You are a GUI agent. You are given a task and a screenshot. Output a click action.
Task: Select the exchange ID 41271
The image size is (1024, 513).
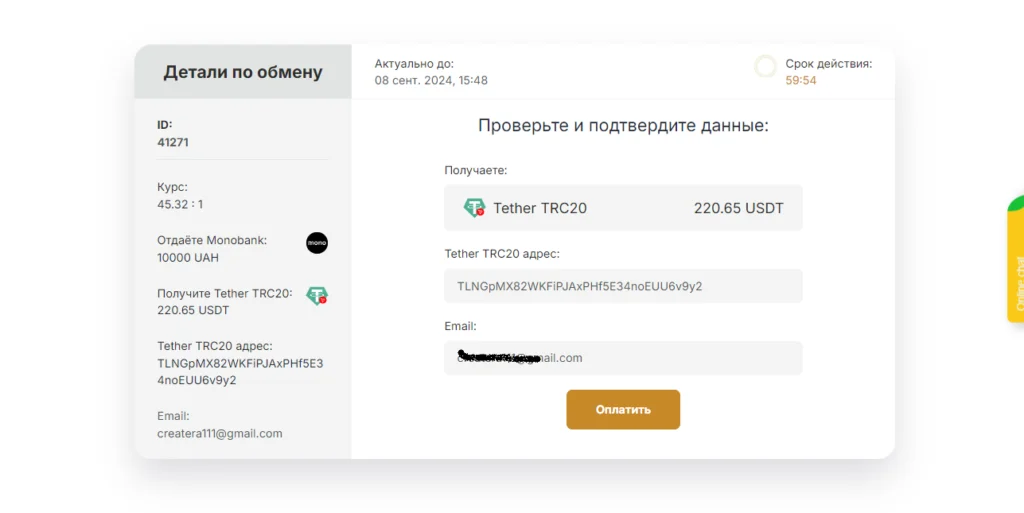[173, 142]
